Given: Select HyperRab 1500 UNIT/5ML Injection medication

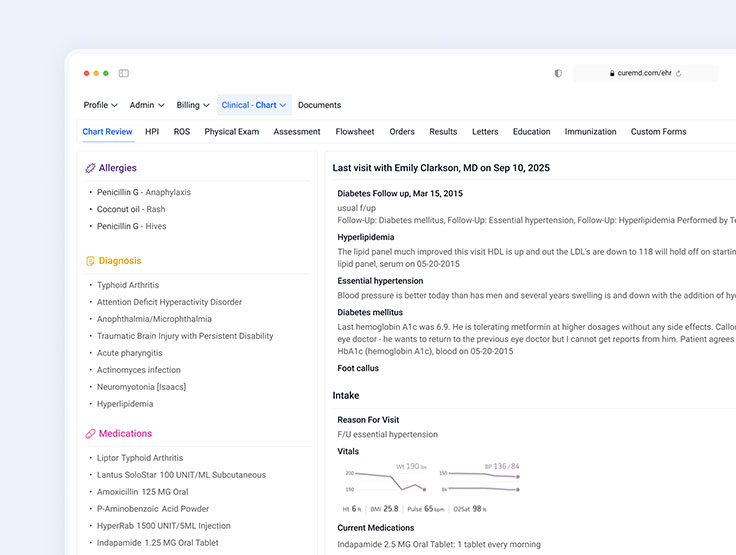Looking at the screenshot, I should coord(163,526).
